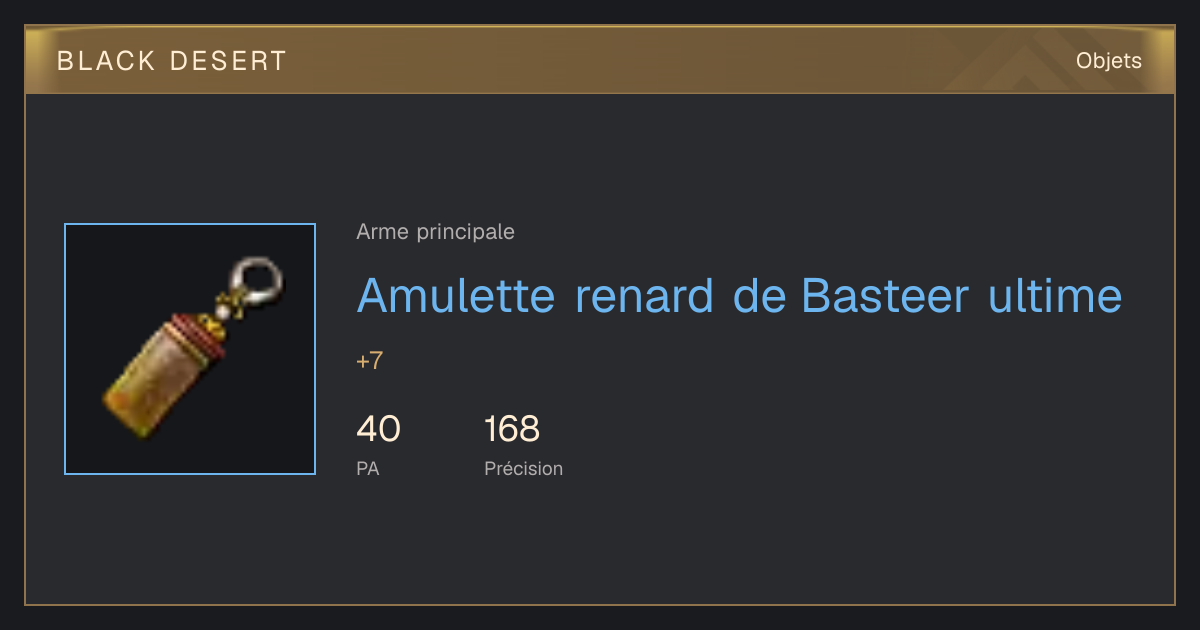Viewport: 1200px width, 630px height.
Task: Click the 40 attack value
Action: (x=379, y=429)
